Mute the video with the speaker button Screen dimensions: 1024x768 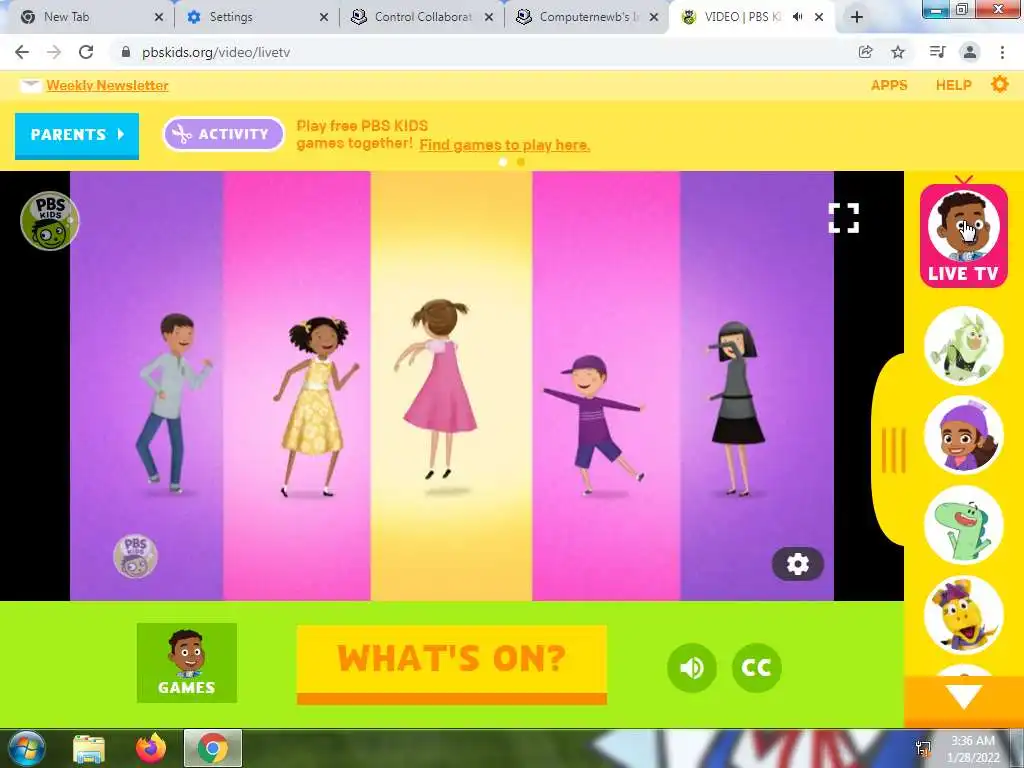pos(692,667)
